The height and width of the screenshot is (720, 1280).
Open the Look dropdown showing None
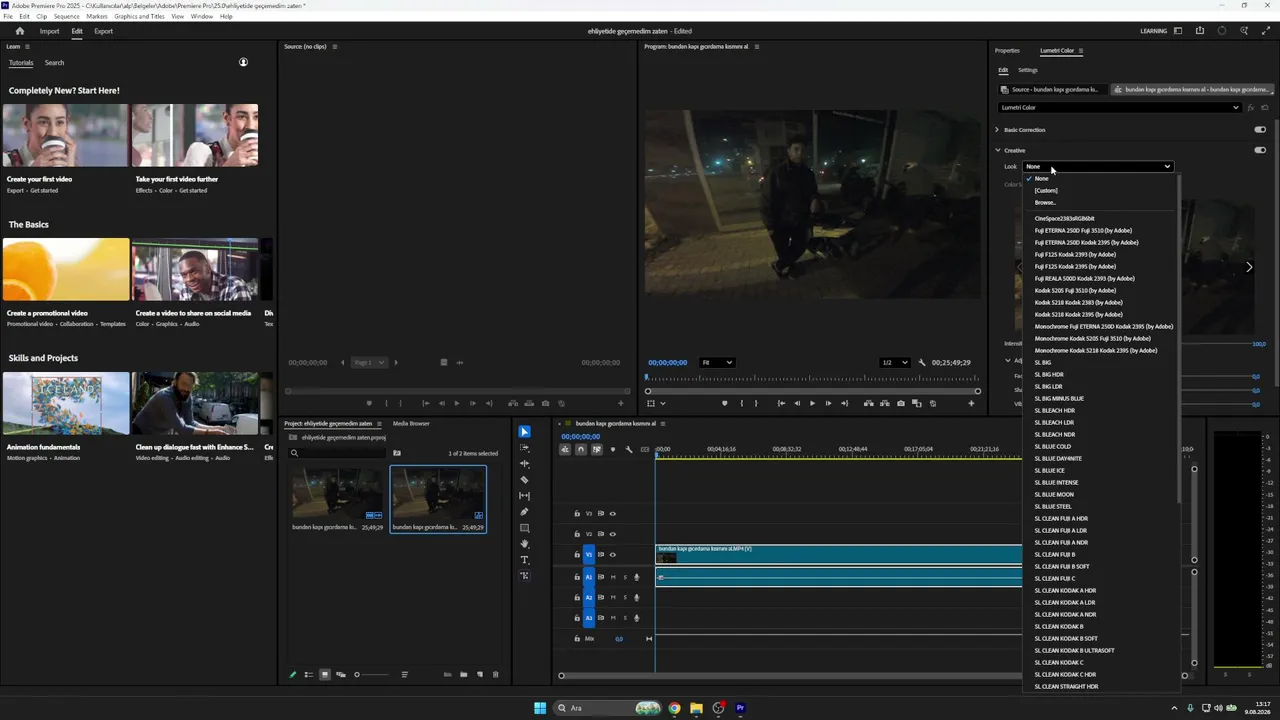click(1098, 167)
